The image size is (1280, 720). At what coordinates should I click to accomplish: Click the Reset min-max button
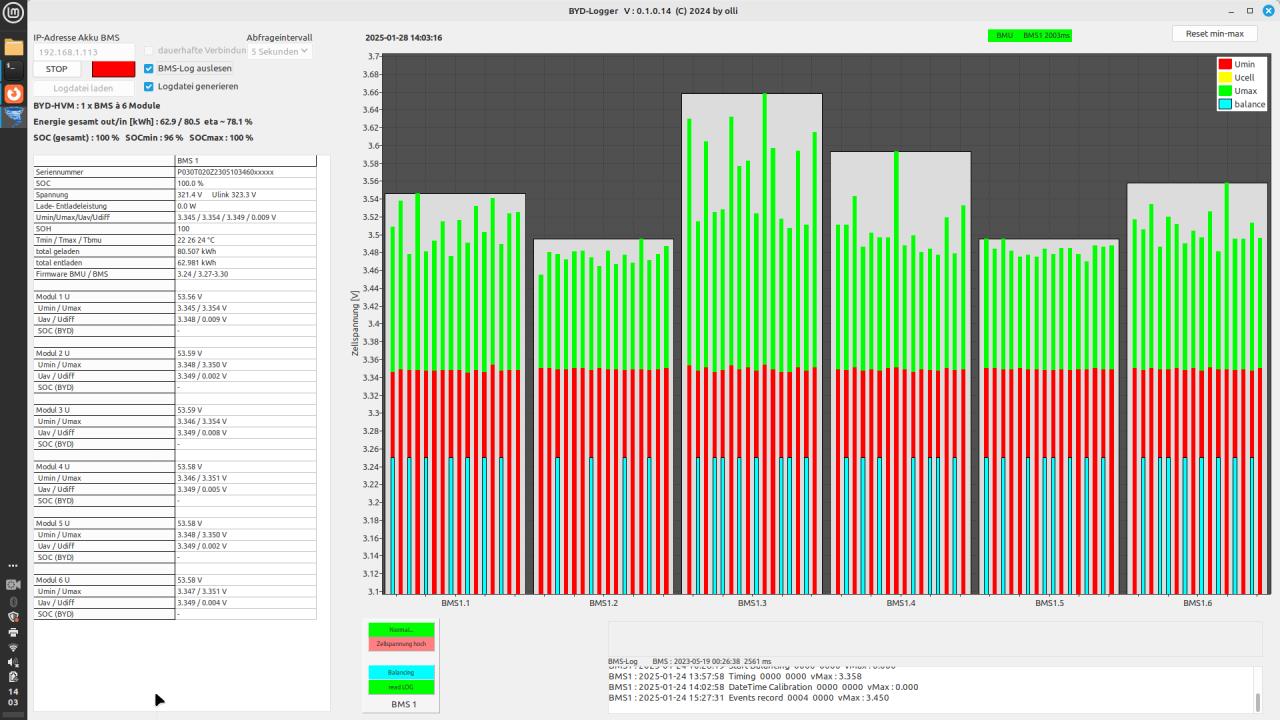[x=1214, y=34]
